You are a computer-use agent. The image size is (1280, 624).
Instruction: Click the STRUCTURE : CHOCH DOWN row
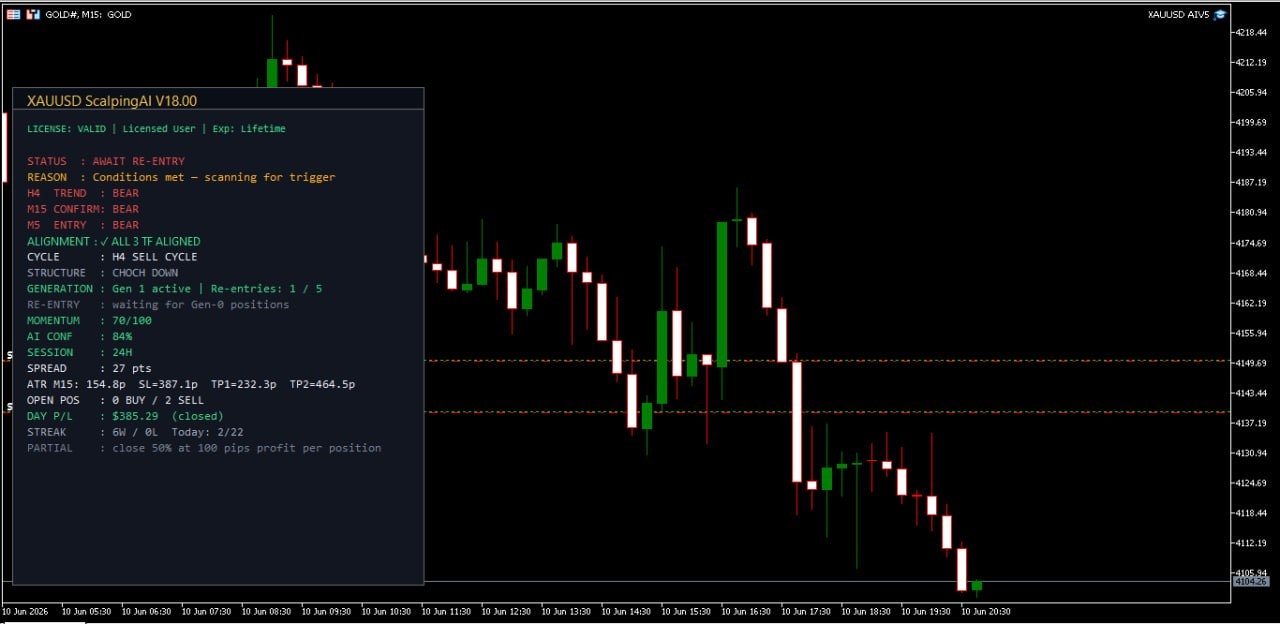(103, 273)
